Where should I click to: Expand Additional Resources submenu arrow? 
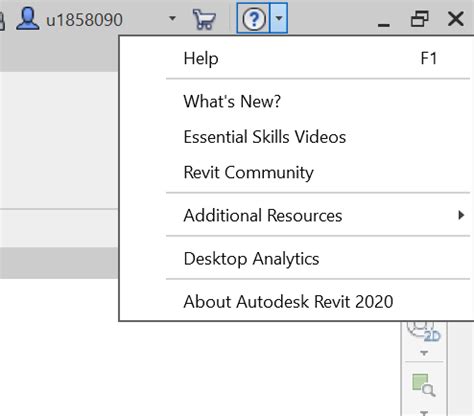pyautogui.click(x=461, y=215)
